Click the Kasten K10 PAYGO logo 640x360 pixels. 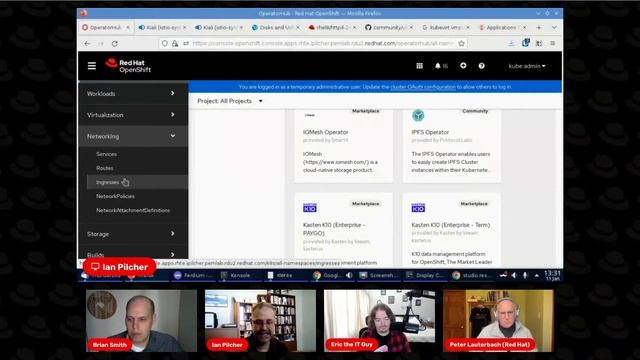310,208
